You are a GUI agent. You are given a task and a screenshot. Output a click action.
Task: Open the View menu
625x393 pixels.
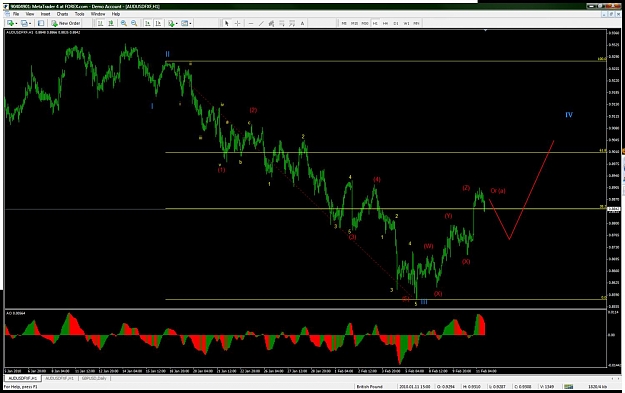coord(30,14)
